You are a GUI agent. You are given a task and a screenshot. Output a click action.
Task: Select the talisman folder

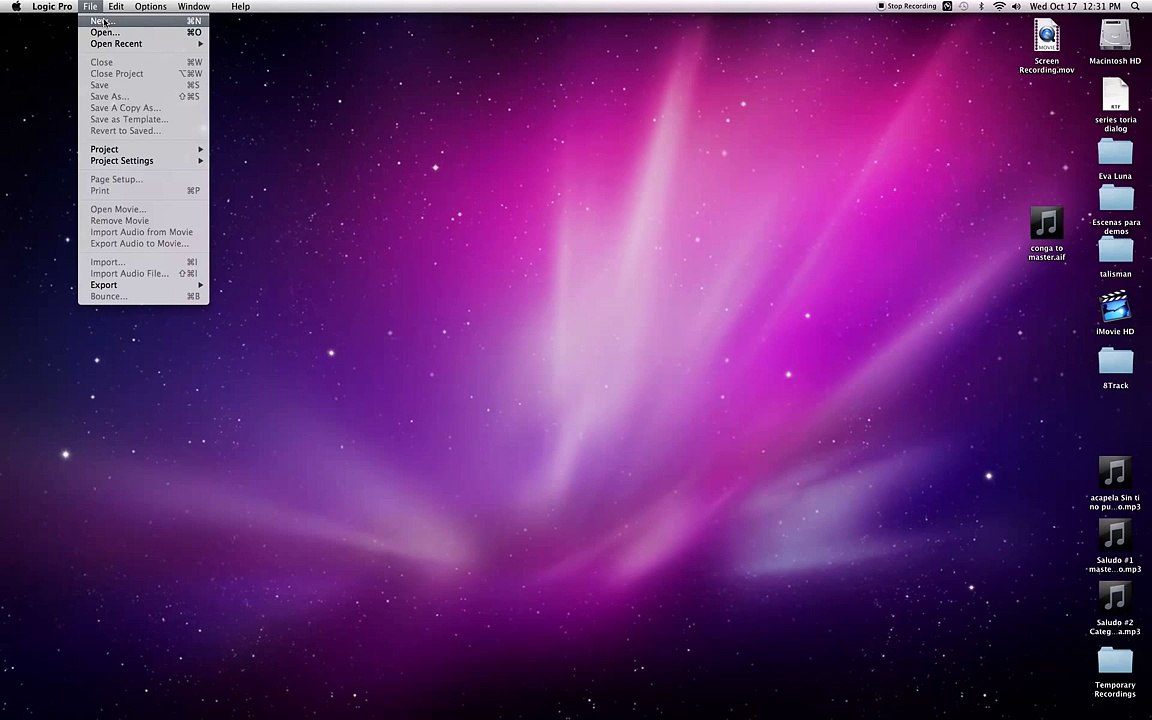click(x=1115, y=258)
